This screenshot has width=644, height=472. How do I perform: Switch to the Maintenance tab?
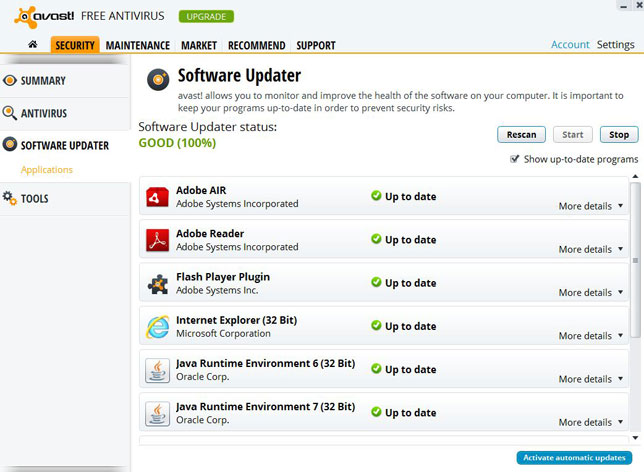click(138, 45)
